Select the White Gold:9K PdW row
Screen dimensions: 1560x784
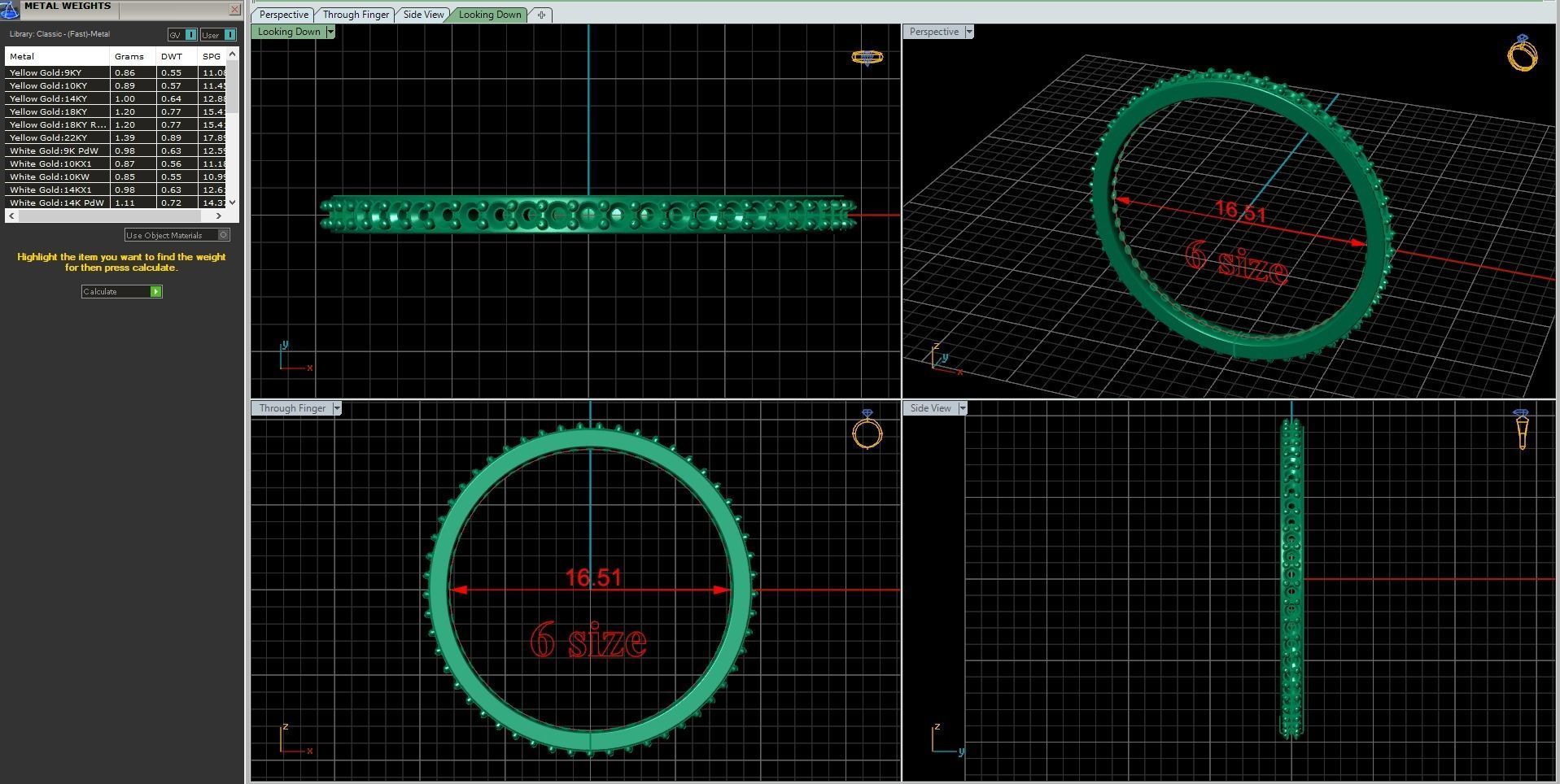116,150
